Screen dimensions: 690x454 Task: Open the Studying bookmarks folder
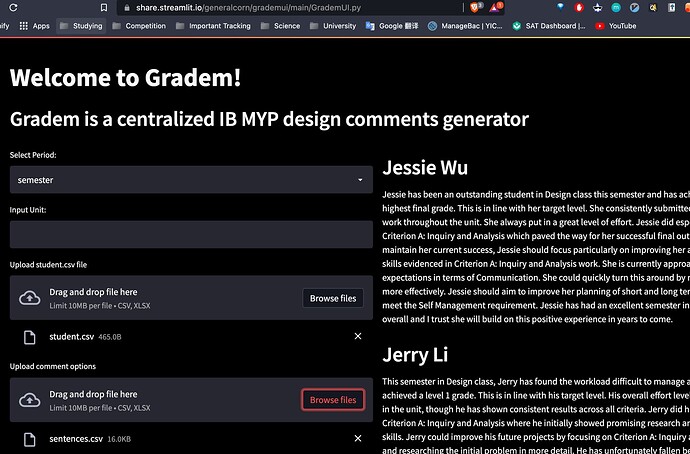81,26
